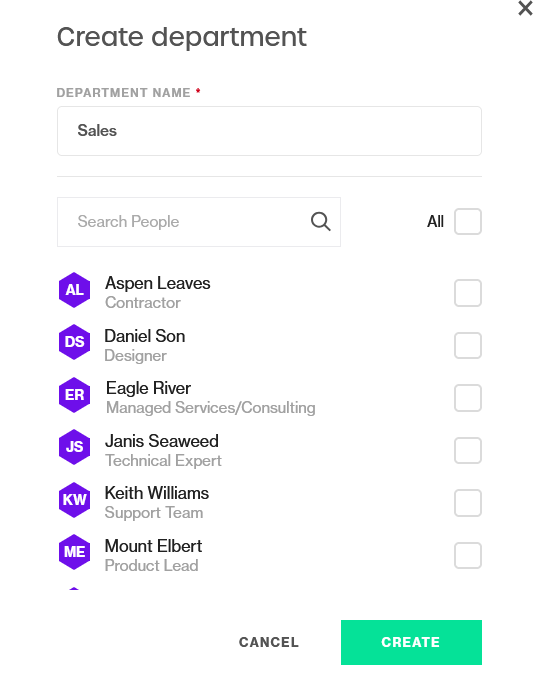
Task: Check the All people checkbox
Action: coord(468,222)
